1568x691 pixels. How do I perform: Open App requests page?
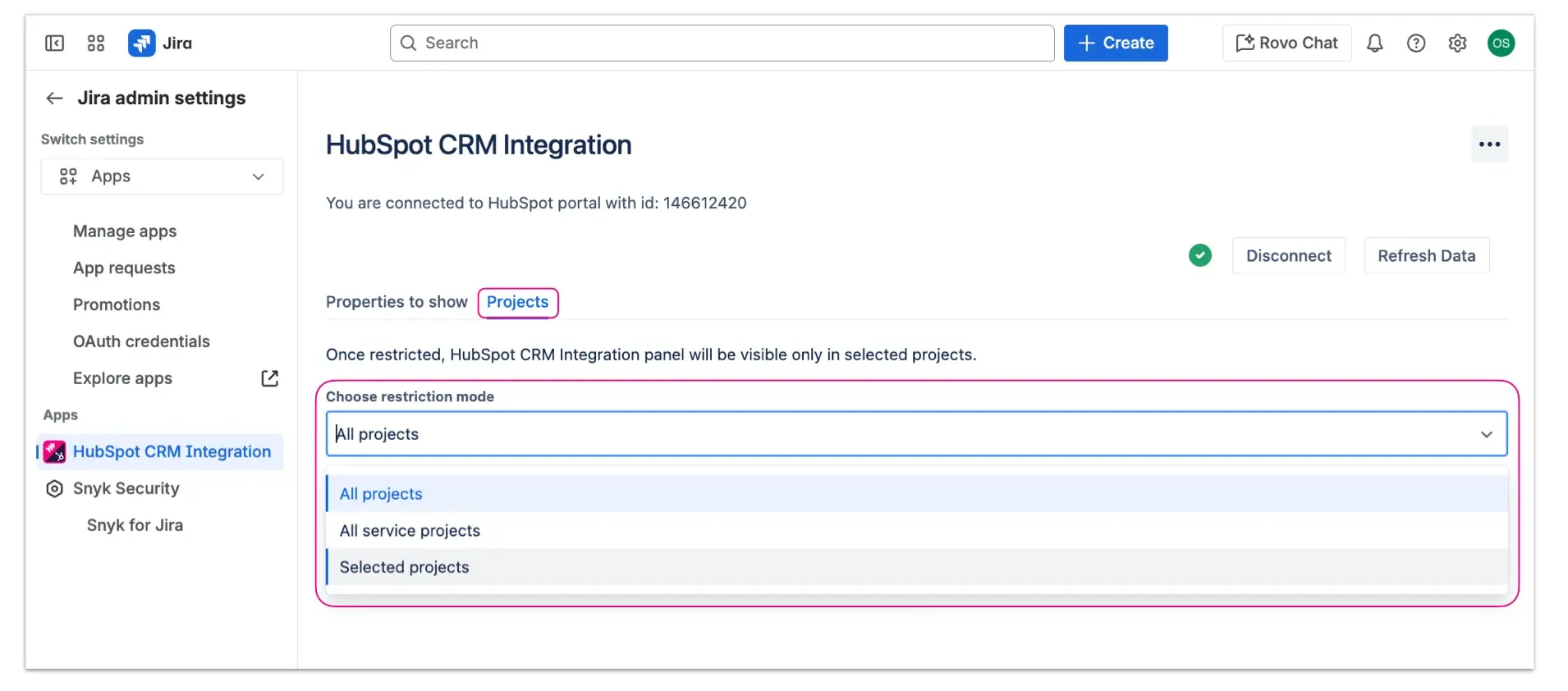click(x=124, y=268)
